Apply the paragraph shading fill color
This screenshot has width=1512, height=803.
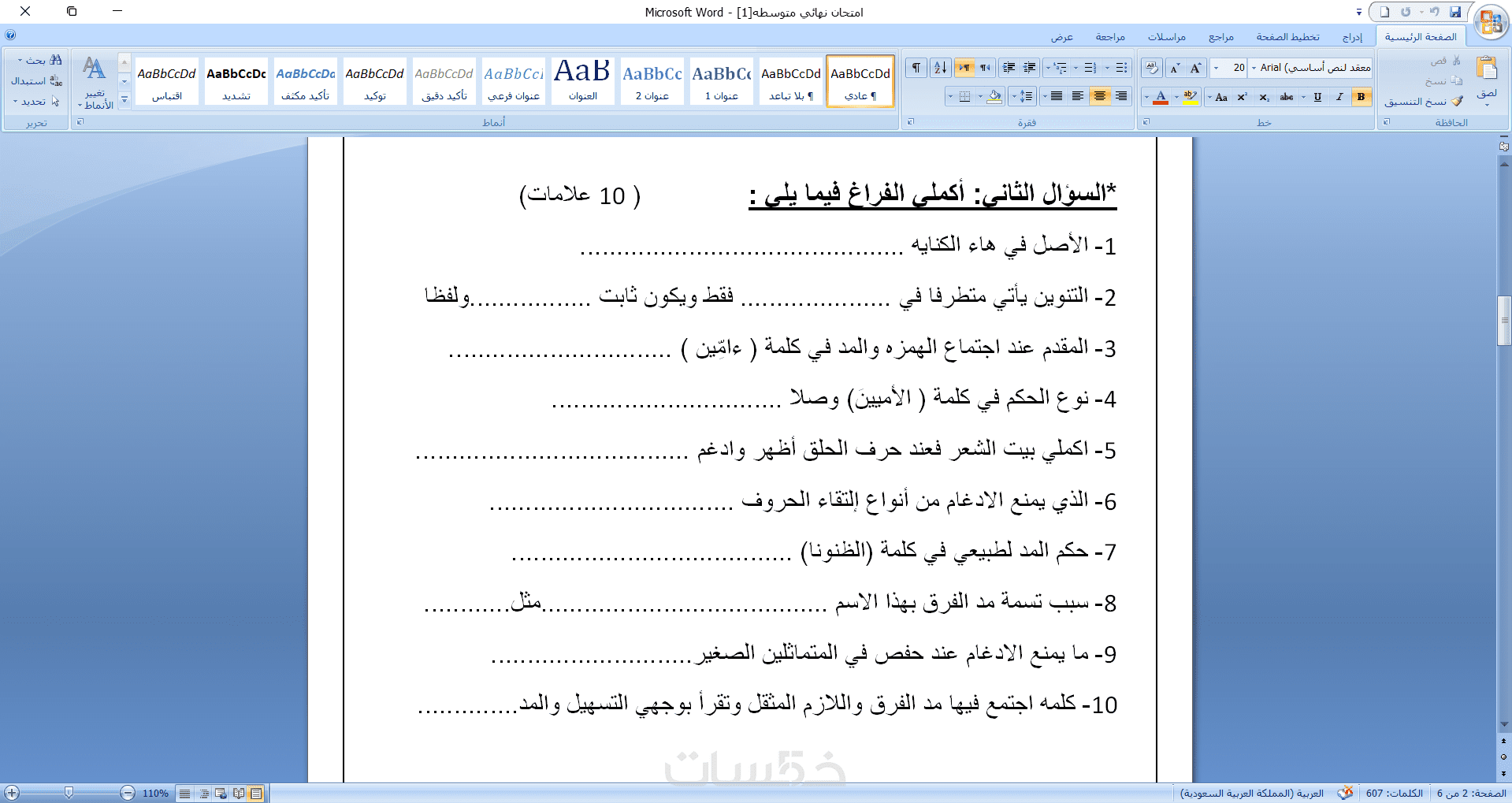pos(995,97)
